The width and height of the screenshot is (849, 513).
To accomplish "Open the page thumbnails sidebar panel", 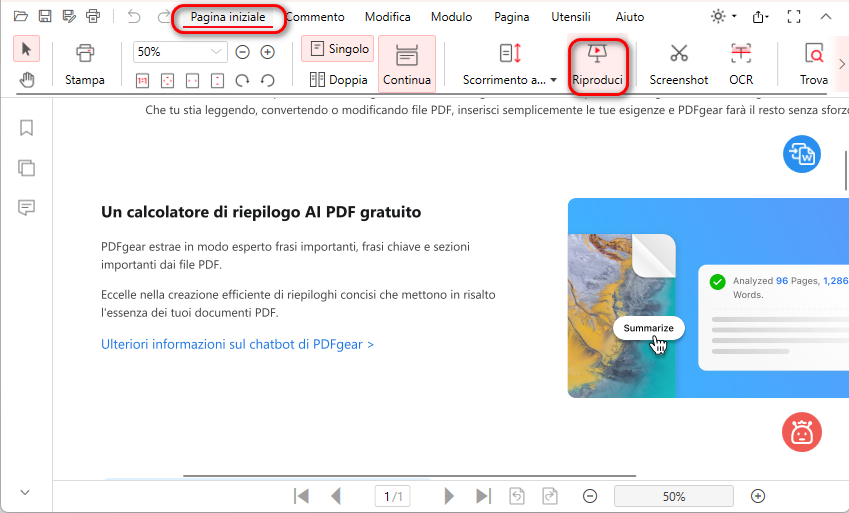I will tap(27, 168).
